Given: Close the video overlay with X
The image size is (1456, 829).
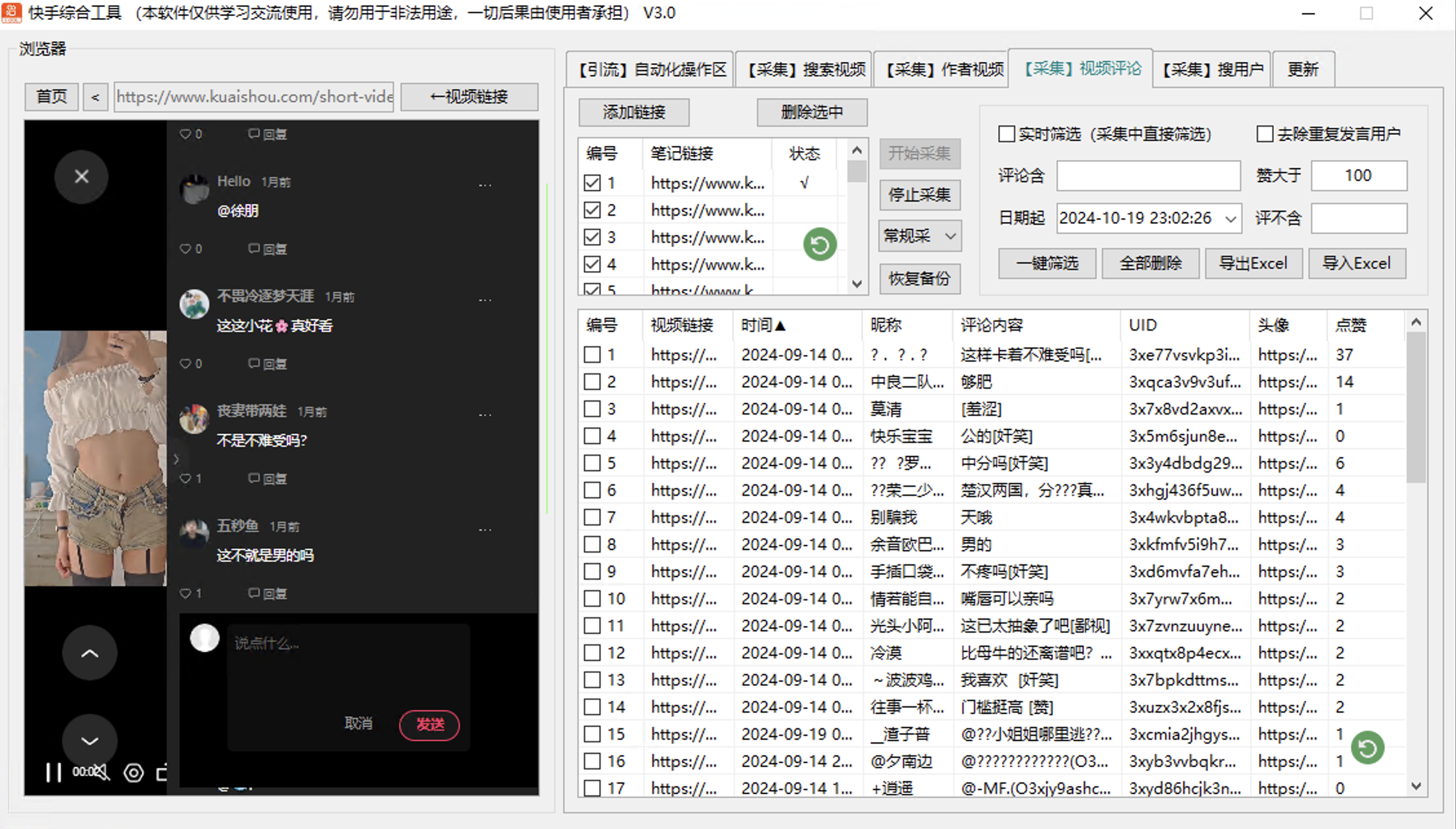Looking at the screenshot, I should 81,176.
